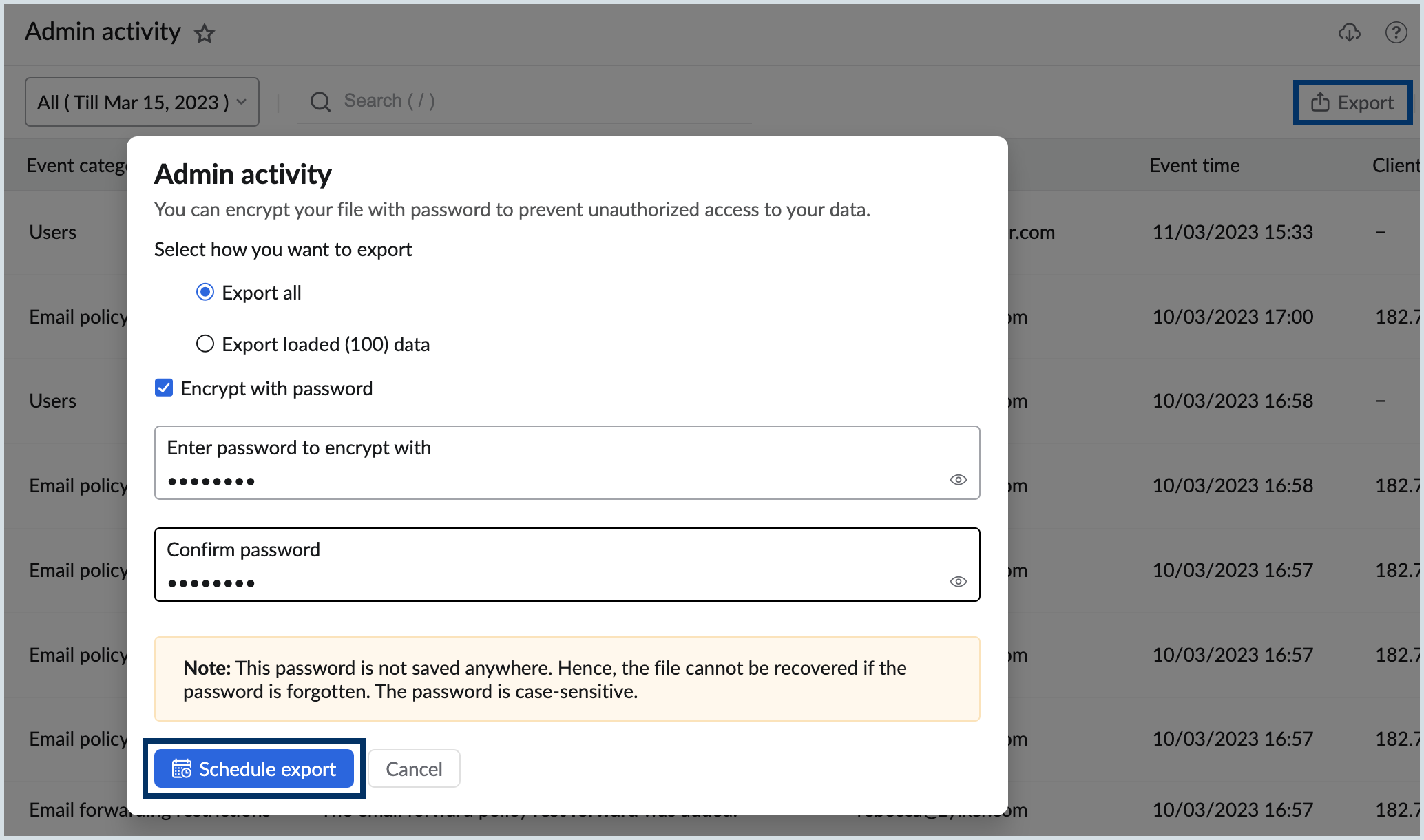
Task: Click the Schedule export button
Action: pos(253,768)
